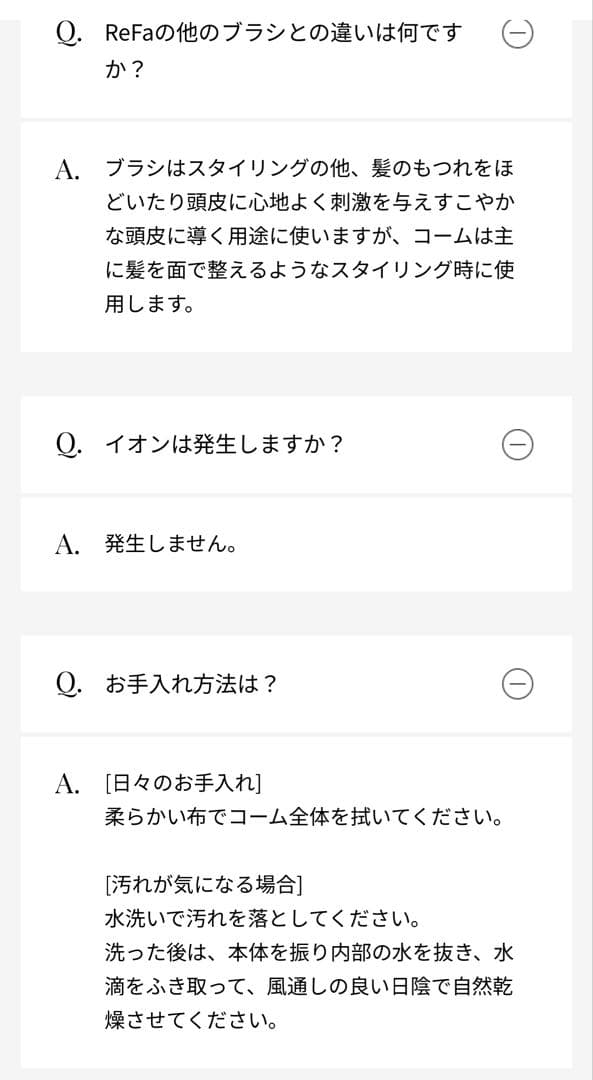Click the A. marker of the first answer
593x1080 pixels.
click(64, 168)
